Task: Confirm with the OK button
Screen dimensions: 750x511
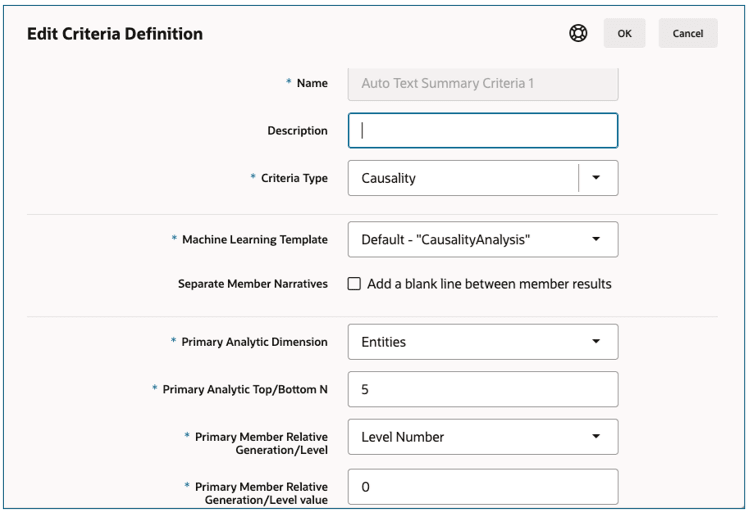Action: pyautogui.click(x=624, y=33)
